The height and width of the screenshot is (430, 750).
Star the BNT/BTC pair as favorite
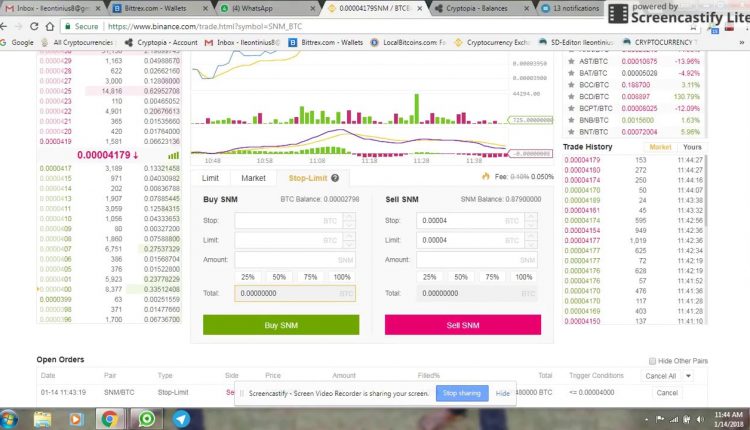[571, 132]
